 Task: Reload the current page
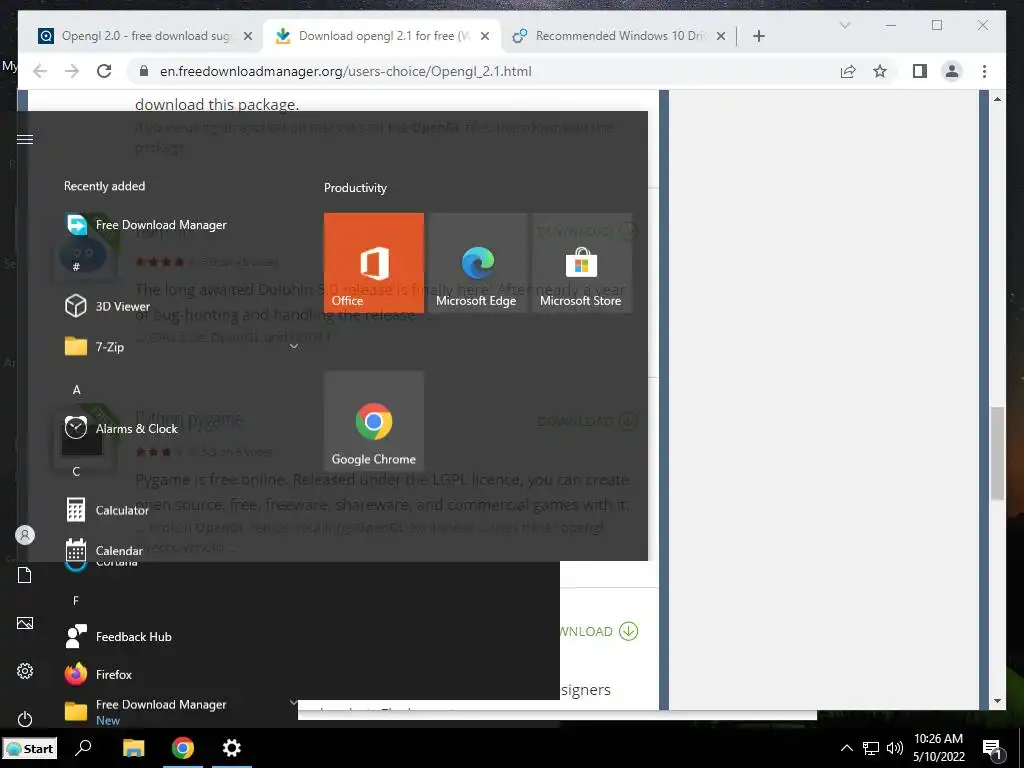pyautogui.click(x=104, y=71)
